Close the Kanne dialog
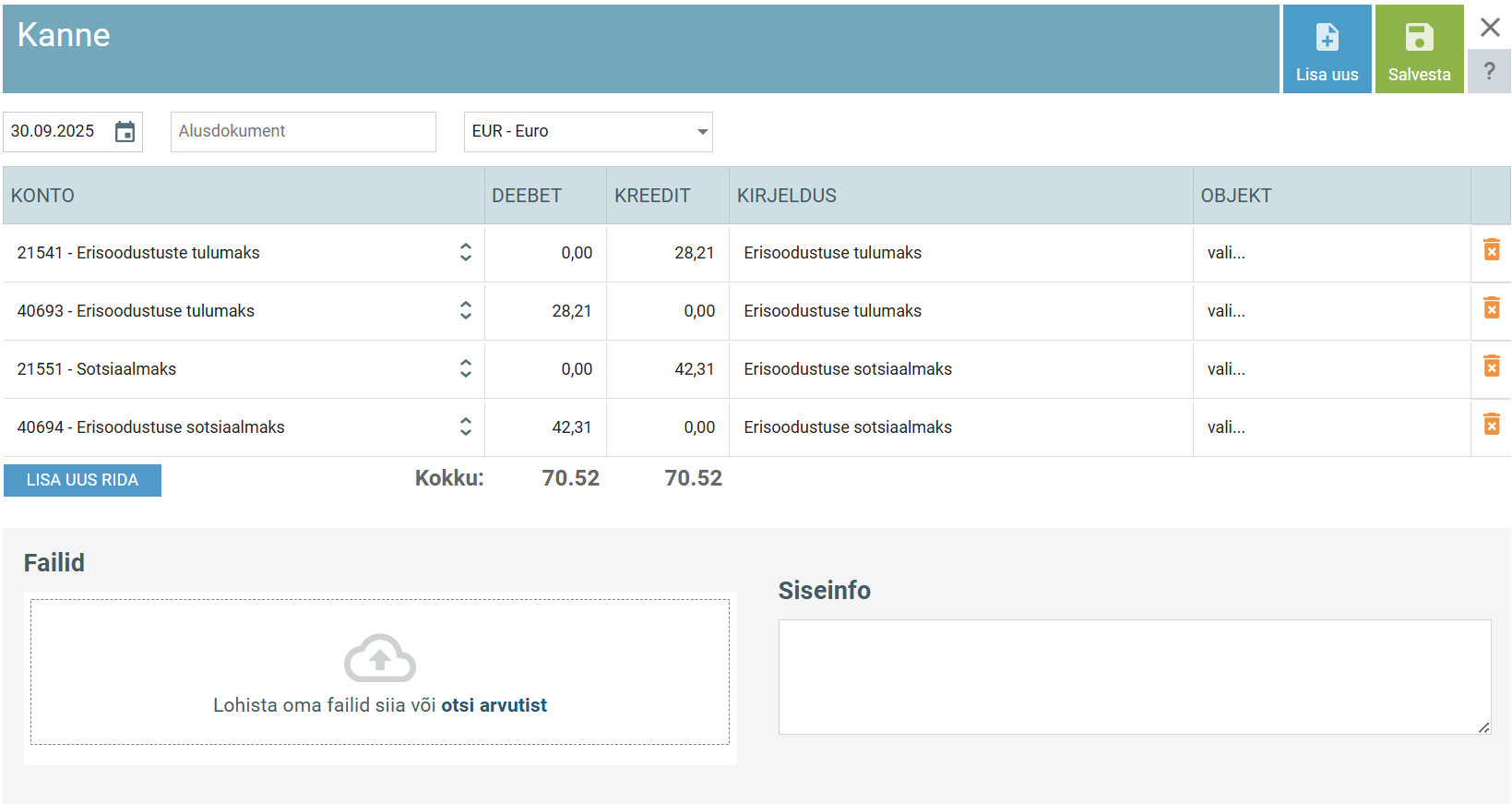This screenshot has height=804, width=1512. pos(1489,28)
